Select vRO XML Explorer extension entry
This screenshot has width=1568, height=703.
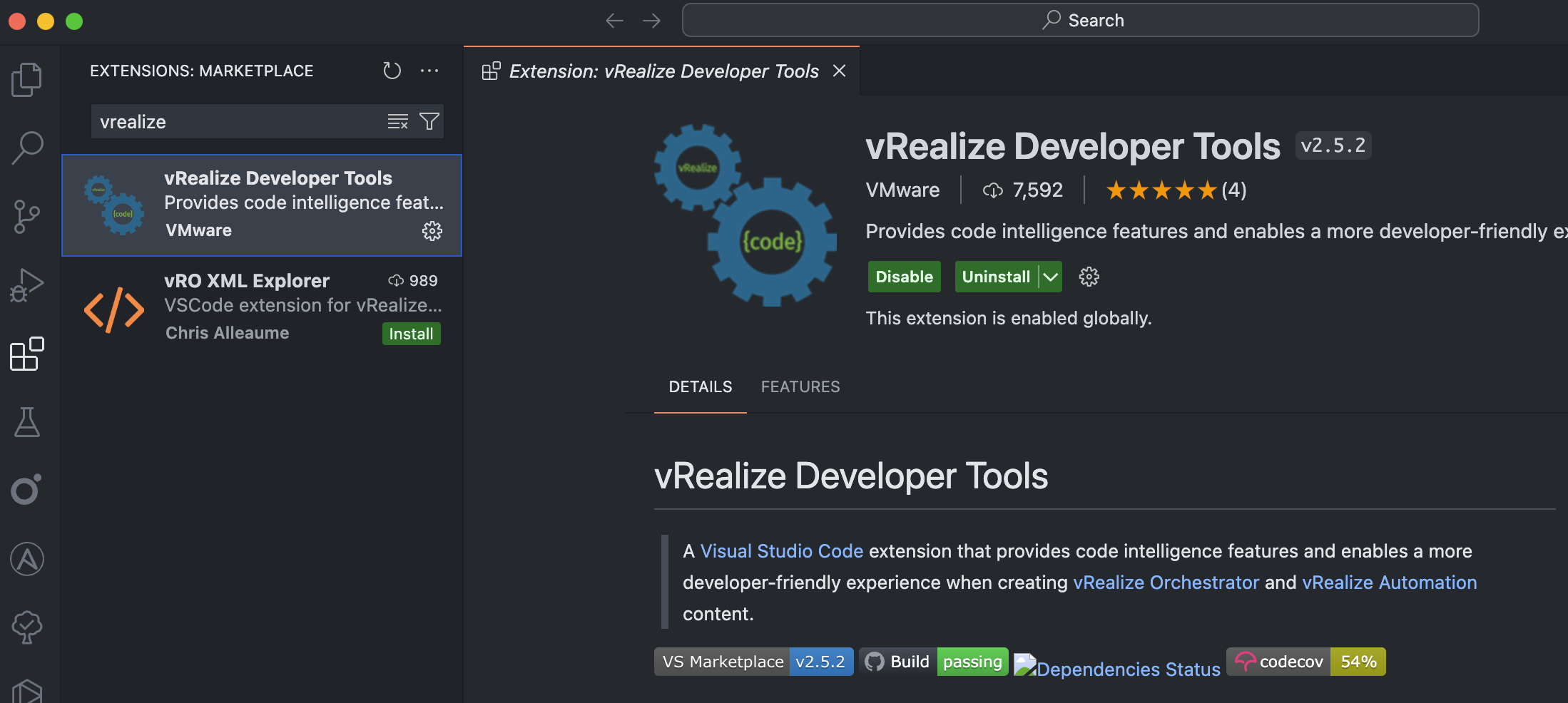[262, 307]
